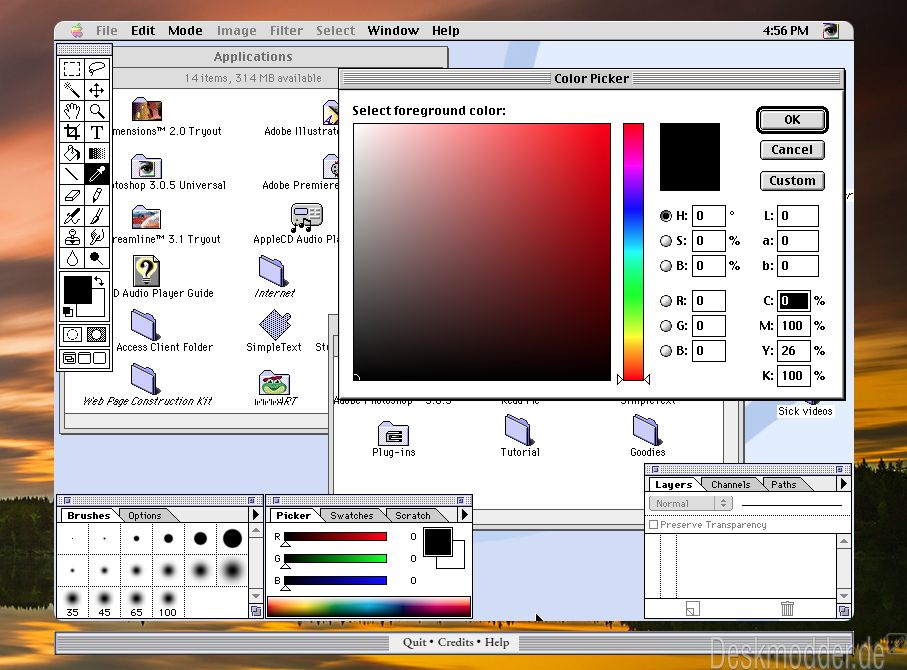
Task: Reset to default colors in the toolbox
Action: [68, 312]
